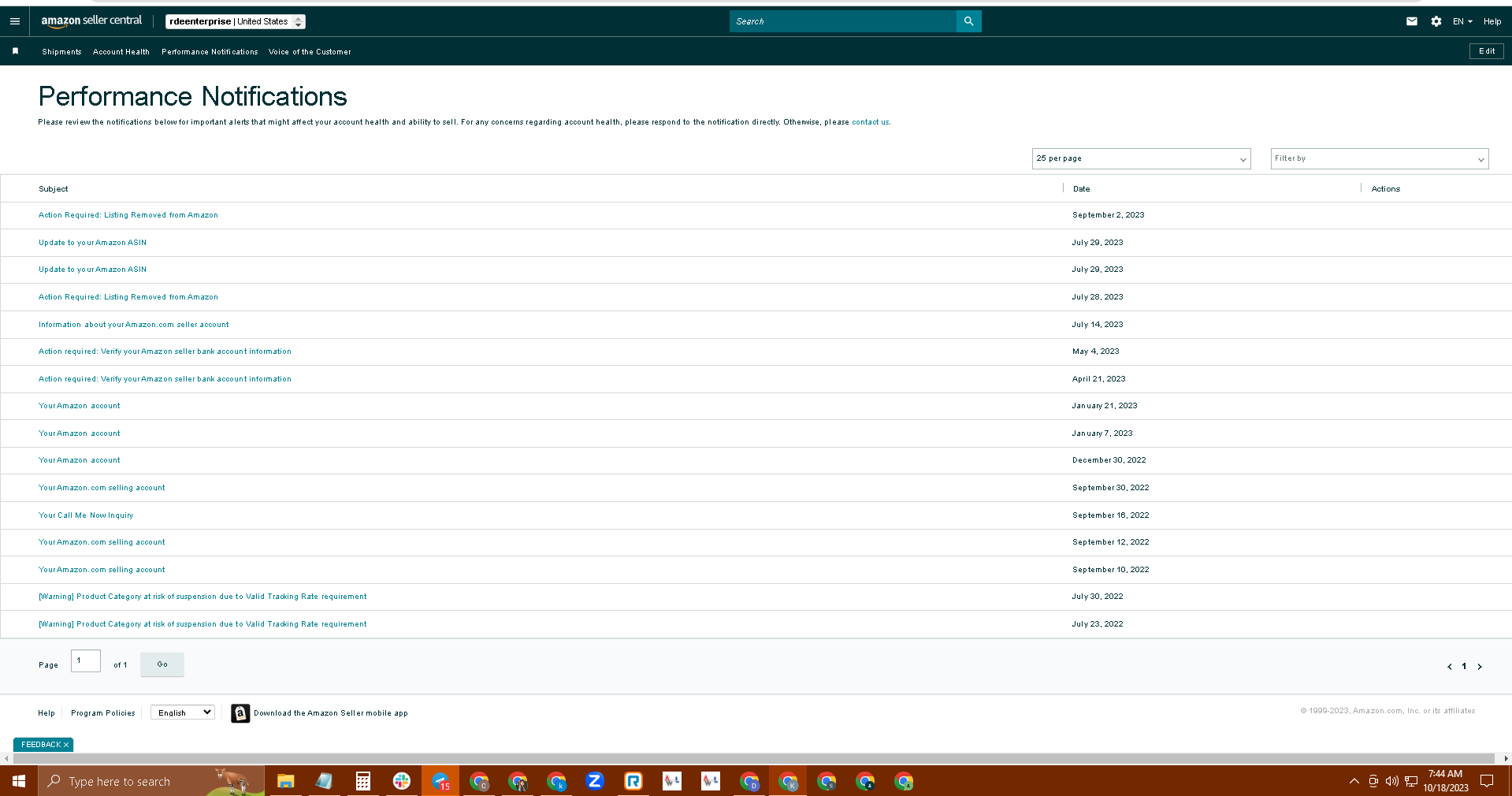
Task: Close the Feedback tab with X
Action: (x=66, y=745)
